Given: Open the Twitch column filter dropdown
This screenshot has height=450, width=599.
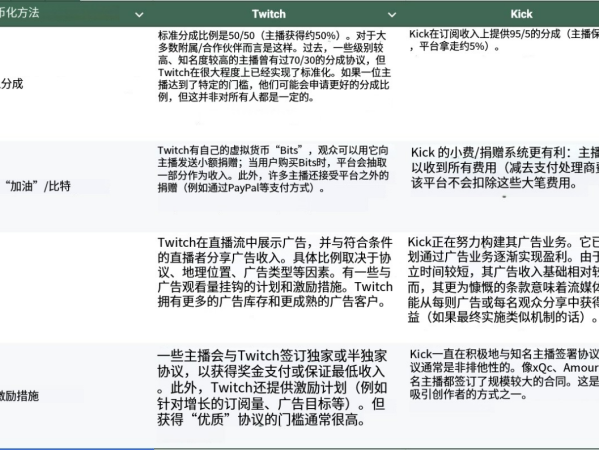Looking at the screenshot, I should click(392, 15).
